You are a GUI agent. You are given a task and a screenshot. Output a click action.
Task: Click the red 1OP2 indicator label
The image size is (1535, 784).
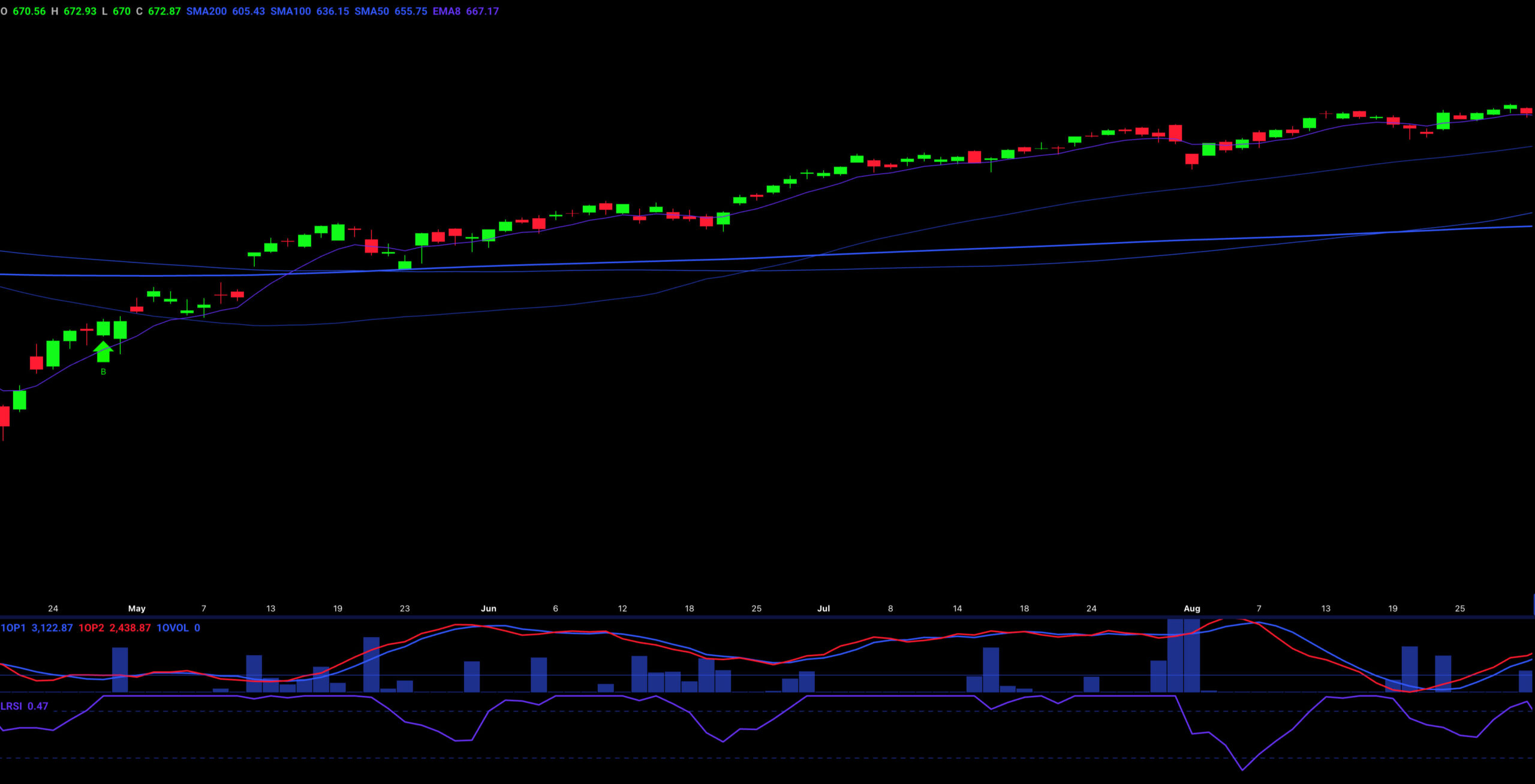pos(91,628)
